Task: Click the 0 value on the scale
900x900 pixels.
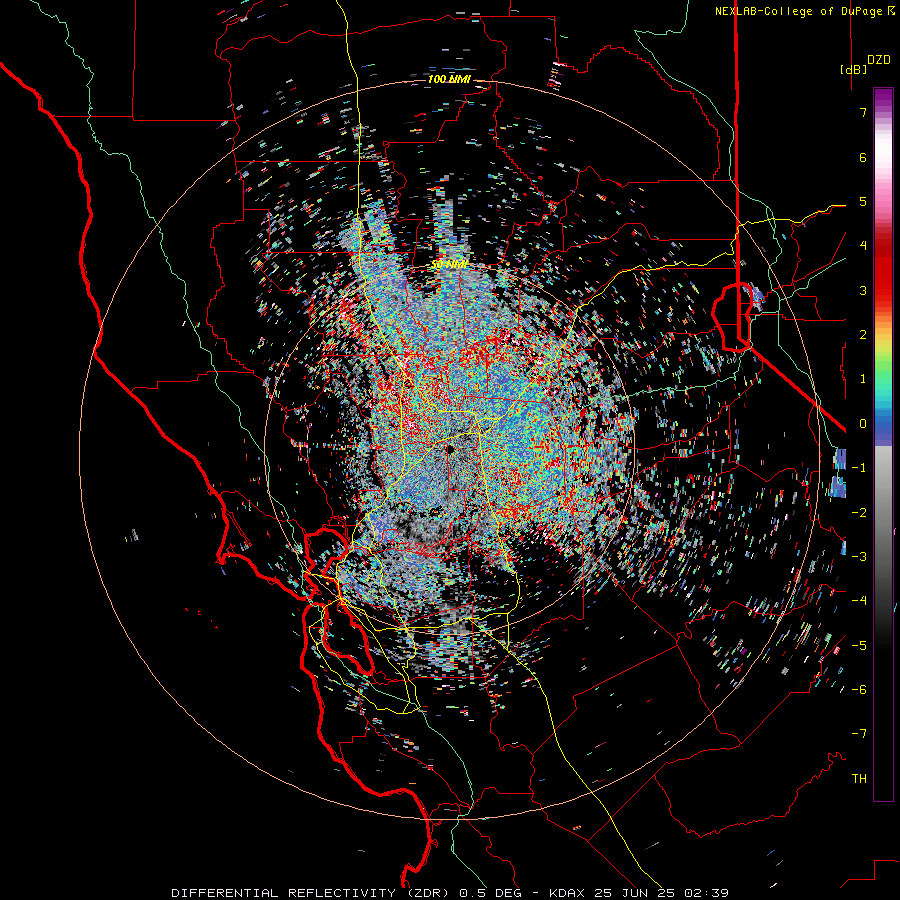Action: tap(863, 424)
